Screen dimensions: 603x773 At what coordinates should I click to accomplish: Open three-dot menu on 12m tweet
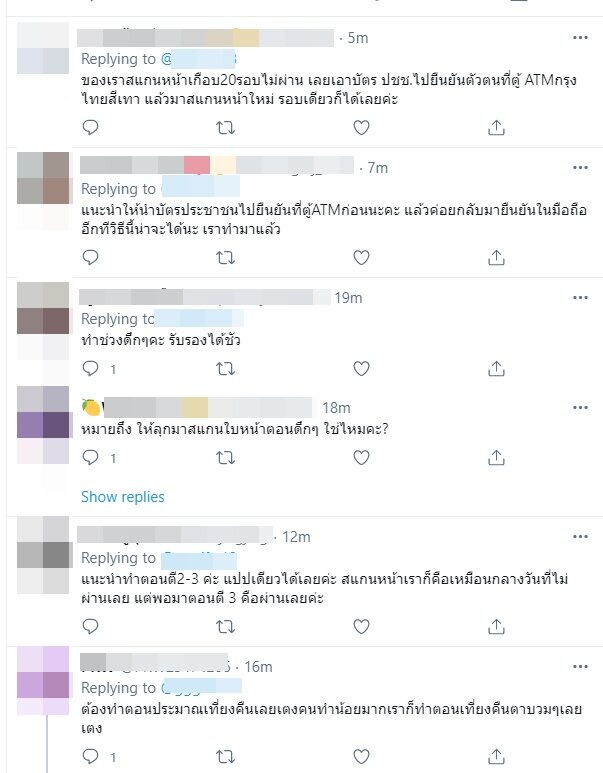coord(580,536)
